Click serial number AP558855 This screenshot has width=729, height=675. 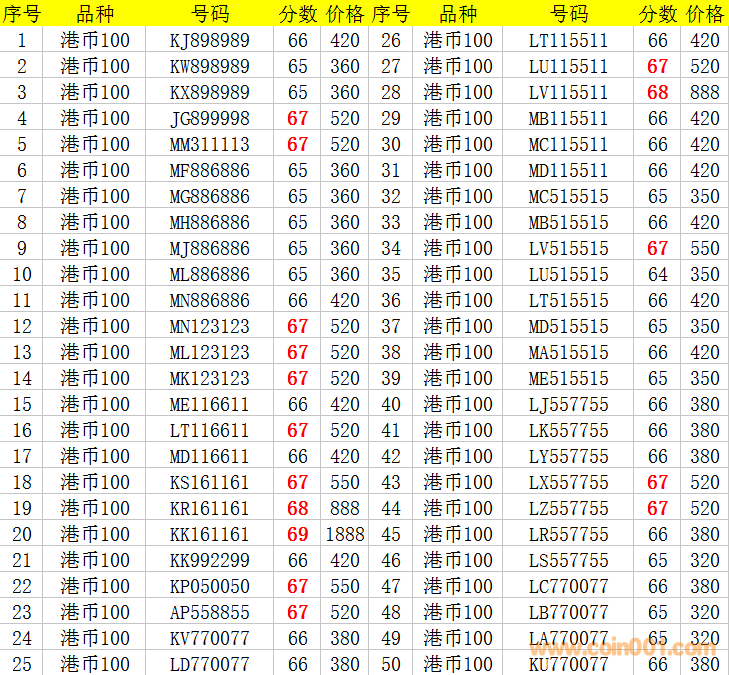(209, 613)
